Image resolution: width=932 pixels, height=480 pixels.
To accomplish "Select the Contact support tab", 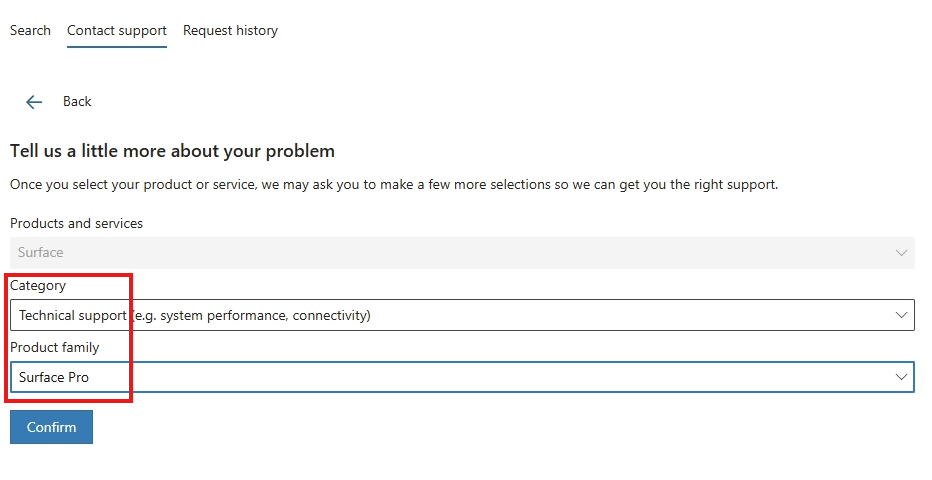I will (x=116, y=30).
